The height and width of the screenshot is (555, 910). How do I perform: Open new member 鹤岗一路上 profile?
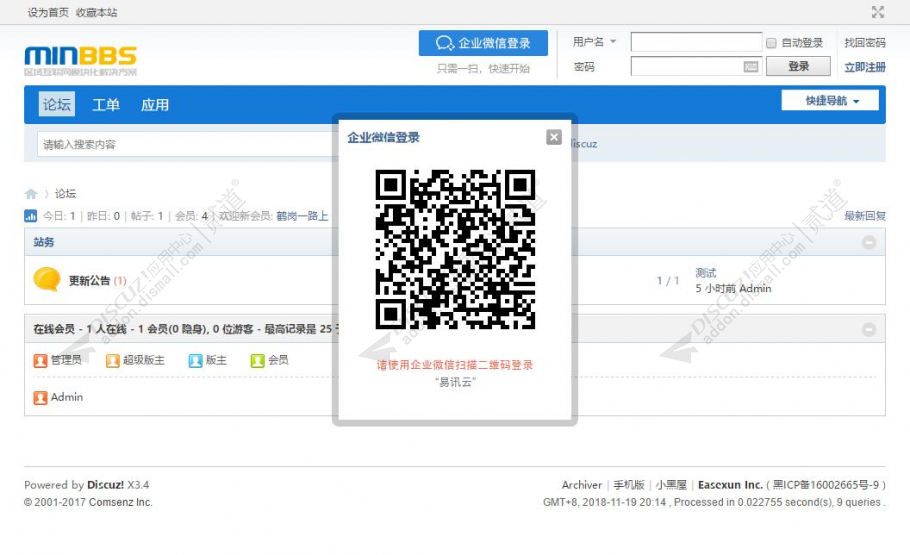pos(302,216)
